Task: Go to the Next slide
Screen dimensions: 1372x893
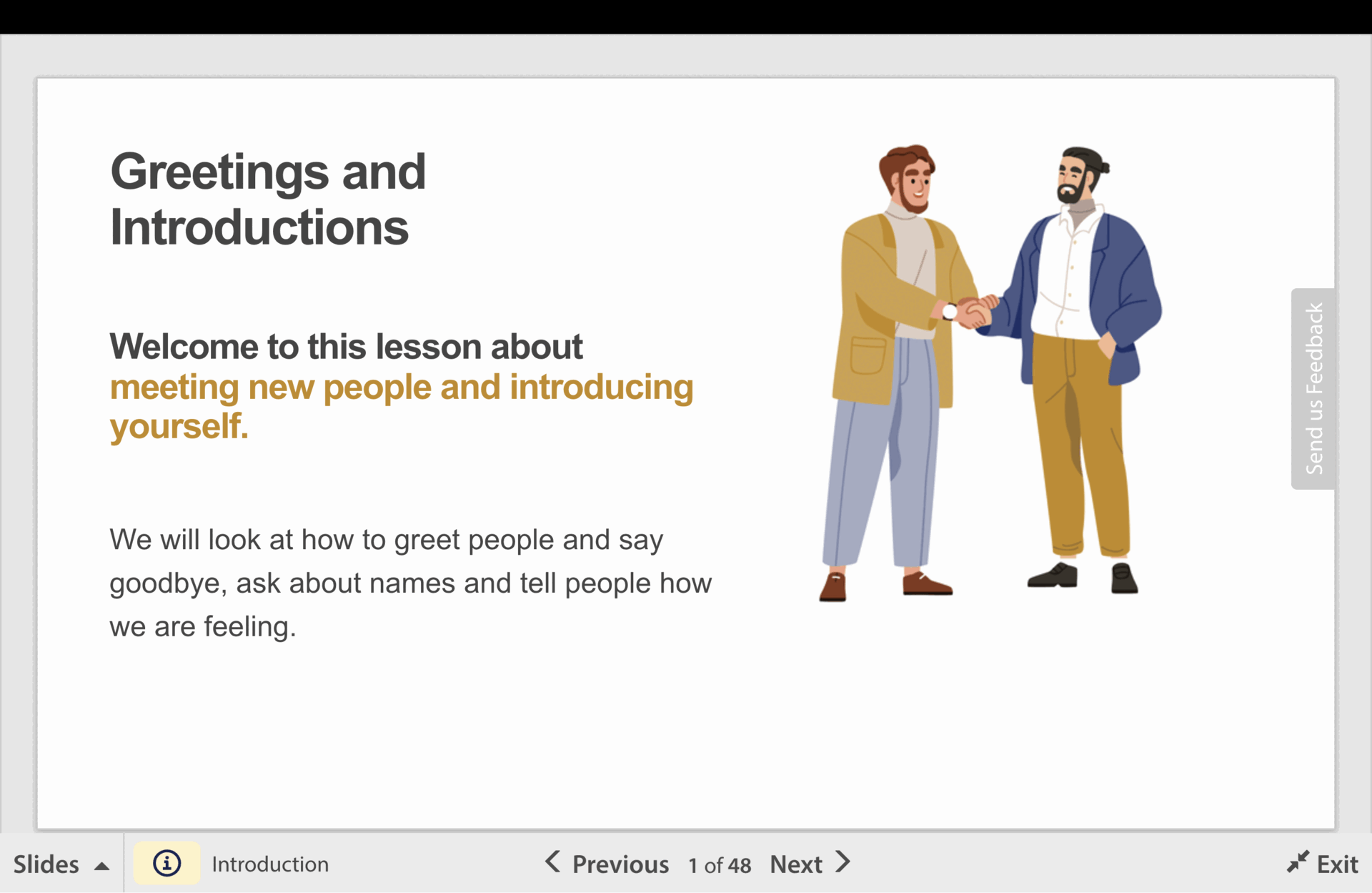Action: click(796, 864)
